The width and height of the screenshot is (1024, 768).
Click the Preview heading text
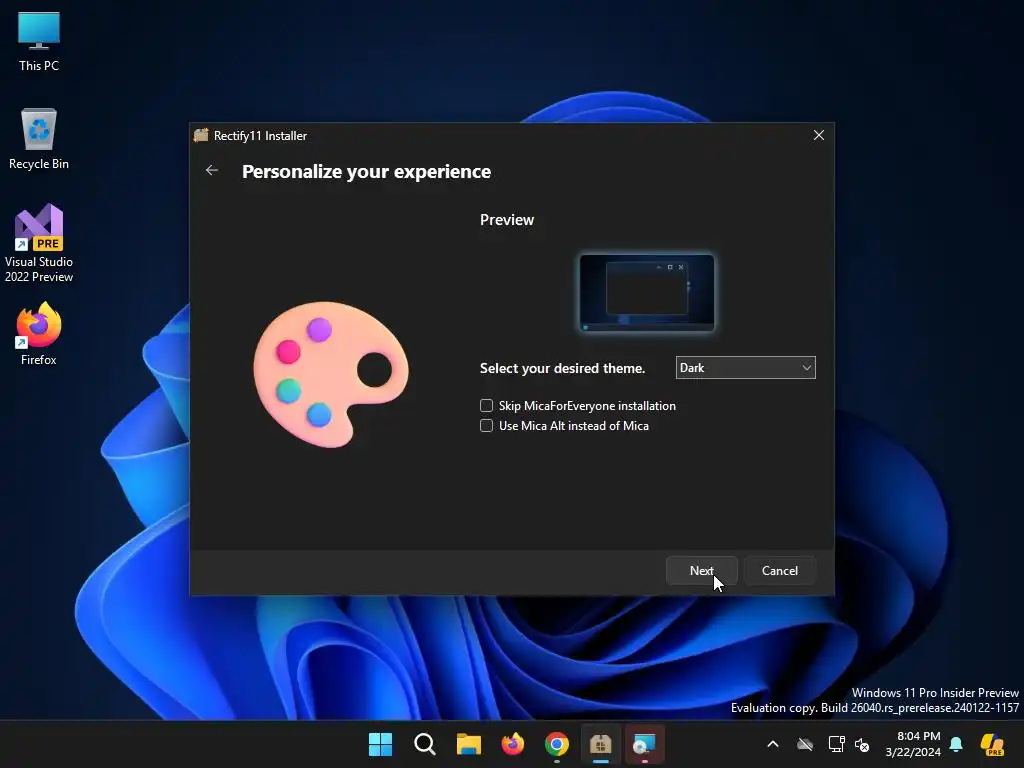[507, 220]
